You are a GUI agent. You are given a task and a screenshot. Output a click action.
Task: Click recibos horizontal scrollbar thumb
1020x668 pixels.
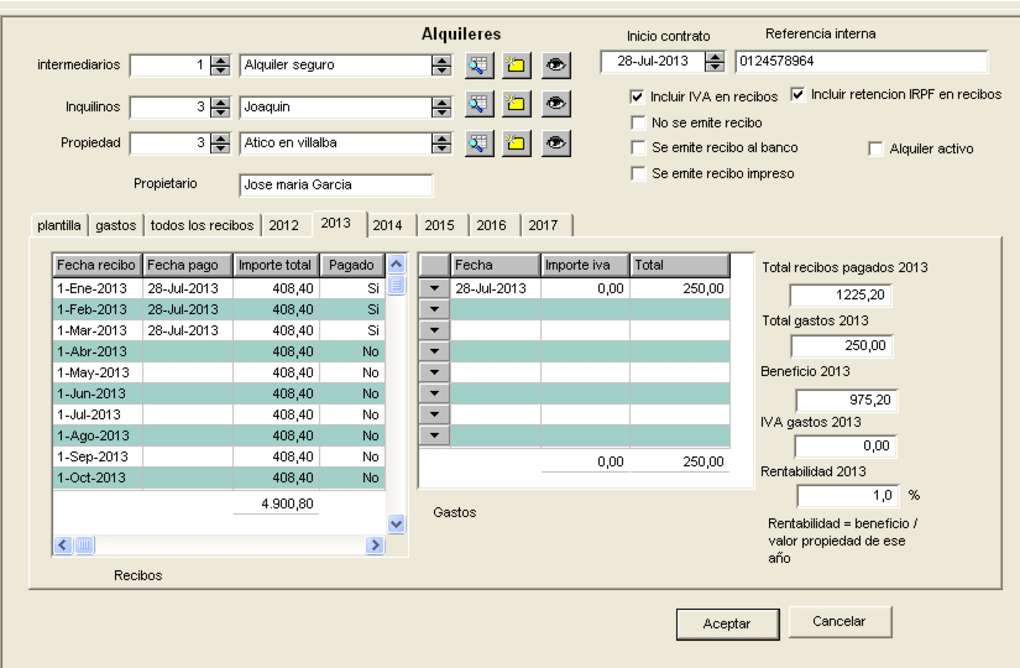pos(85,545)
